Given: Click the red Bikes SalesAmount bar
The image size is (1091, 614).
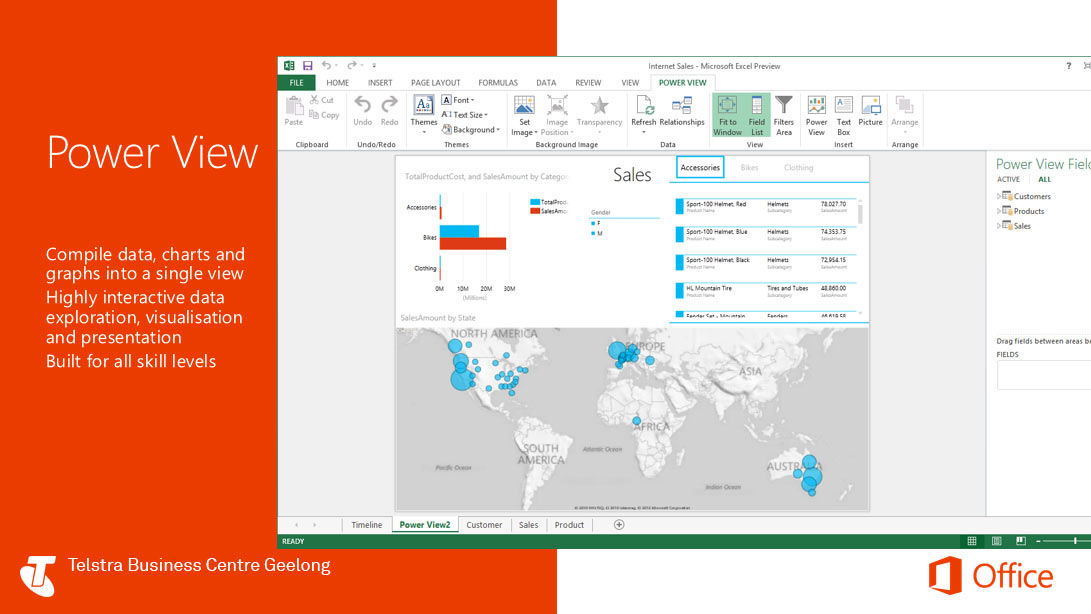Looking at the screenshot, I should (x=472, y=244).
